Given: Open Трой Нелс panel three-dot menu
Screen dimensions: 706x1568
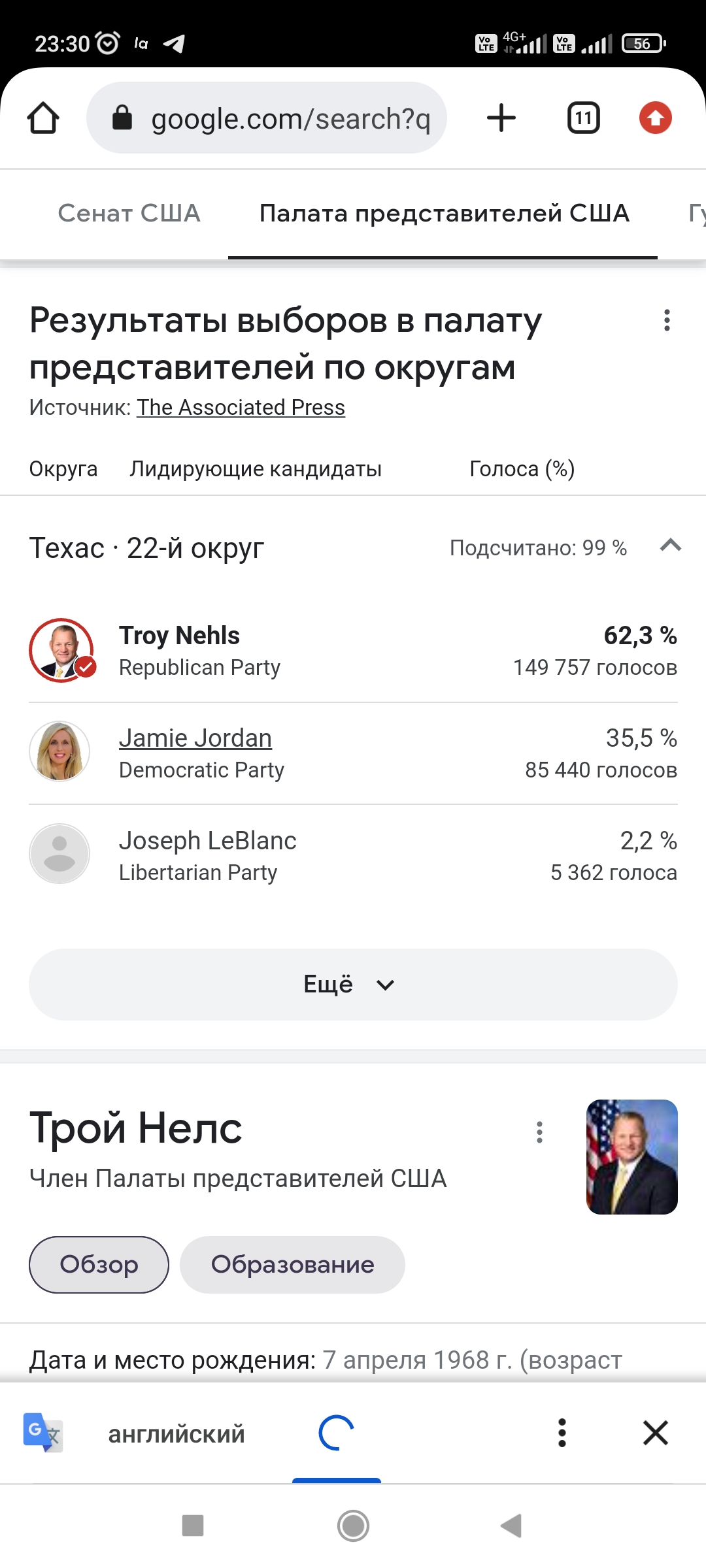Looking at the screenshot, I should (539, 1132).
